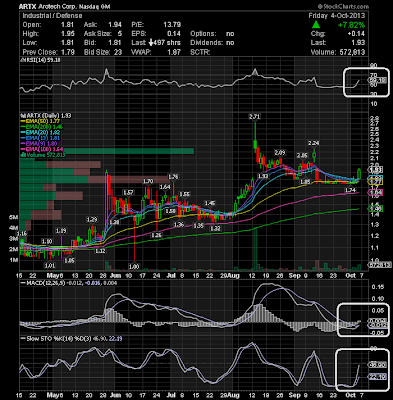Screen dimensions: 393x400
Task: Click the 1.32 late July low label
Action: [x=216, y=229]
